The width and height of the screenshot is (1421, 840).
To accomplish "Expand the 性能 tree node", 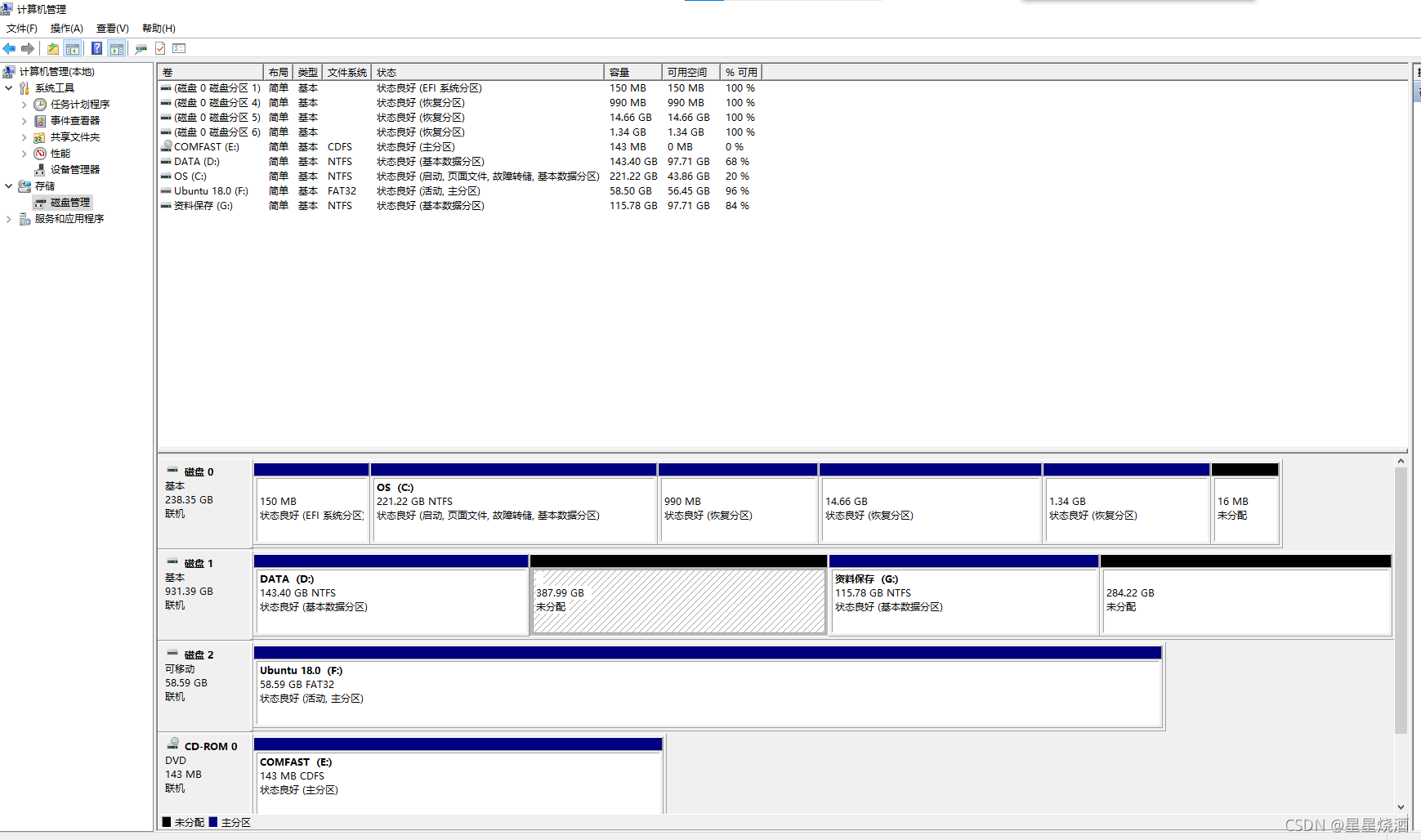I will pyautogui.click(x=25, y=154).
